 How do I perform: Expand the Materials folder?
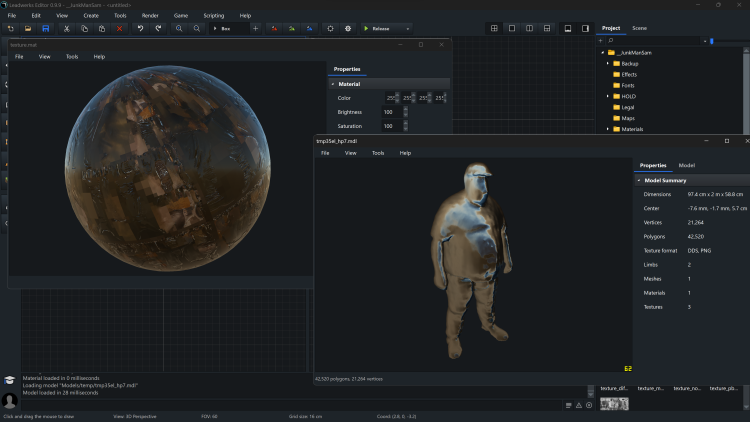tap(608, 129)
